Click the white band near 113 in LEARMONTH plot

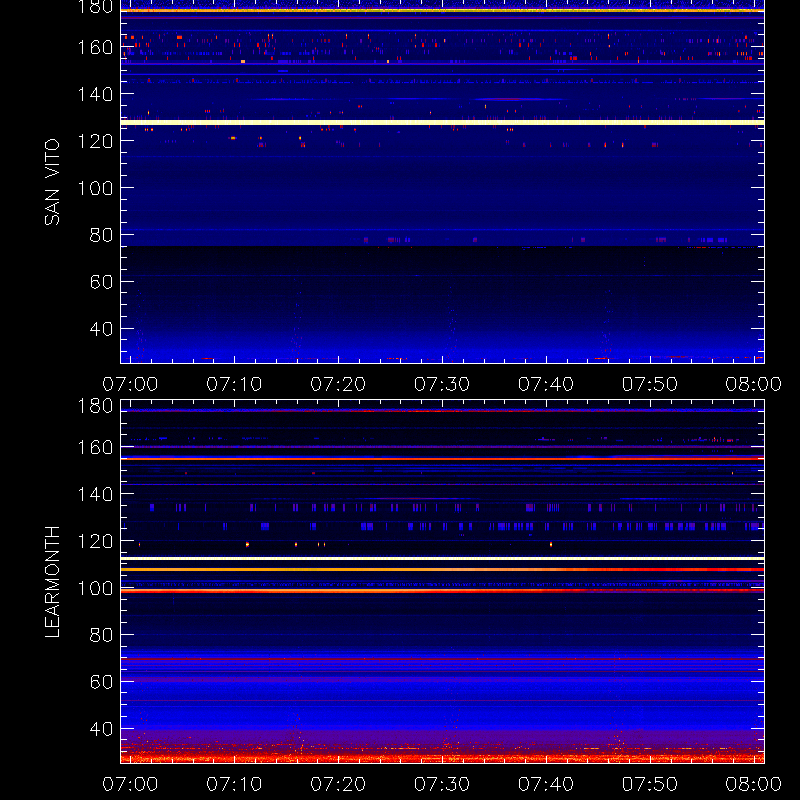tap(442, 559)
